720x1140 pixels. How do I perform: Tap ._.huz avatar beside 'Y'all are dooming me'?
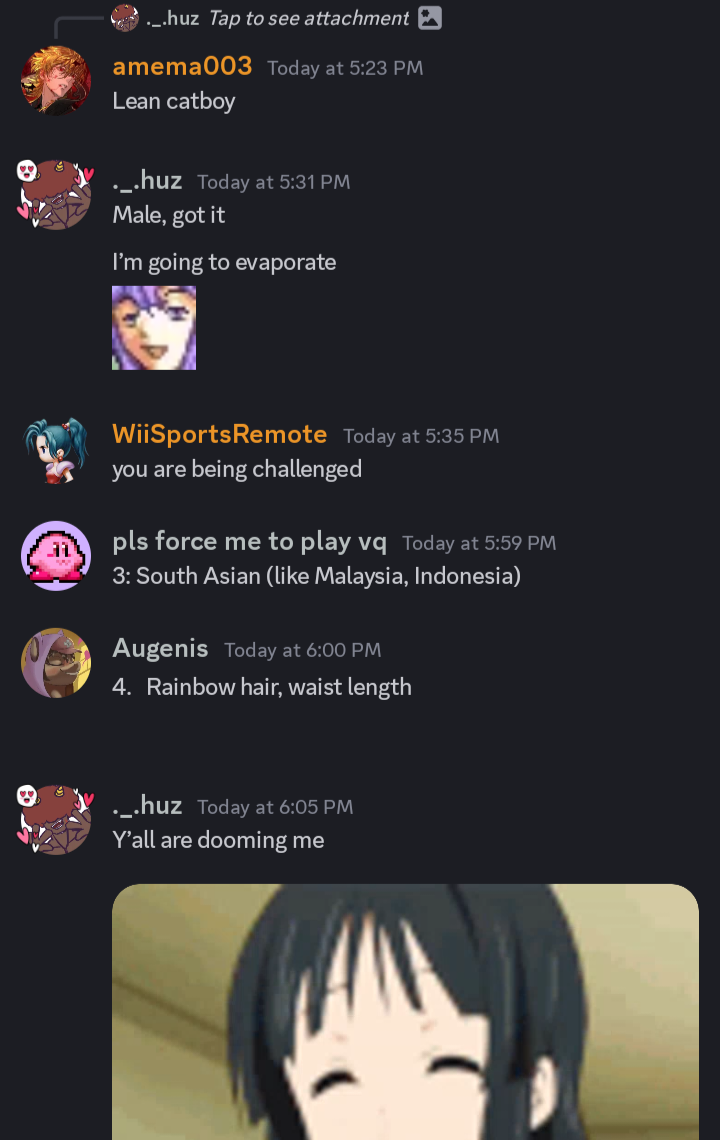[x=56, y=820]
